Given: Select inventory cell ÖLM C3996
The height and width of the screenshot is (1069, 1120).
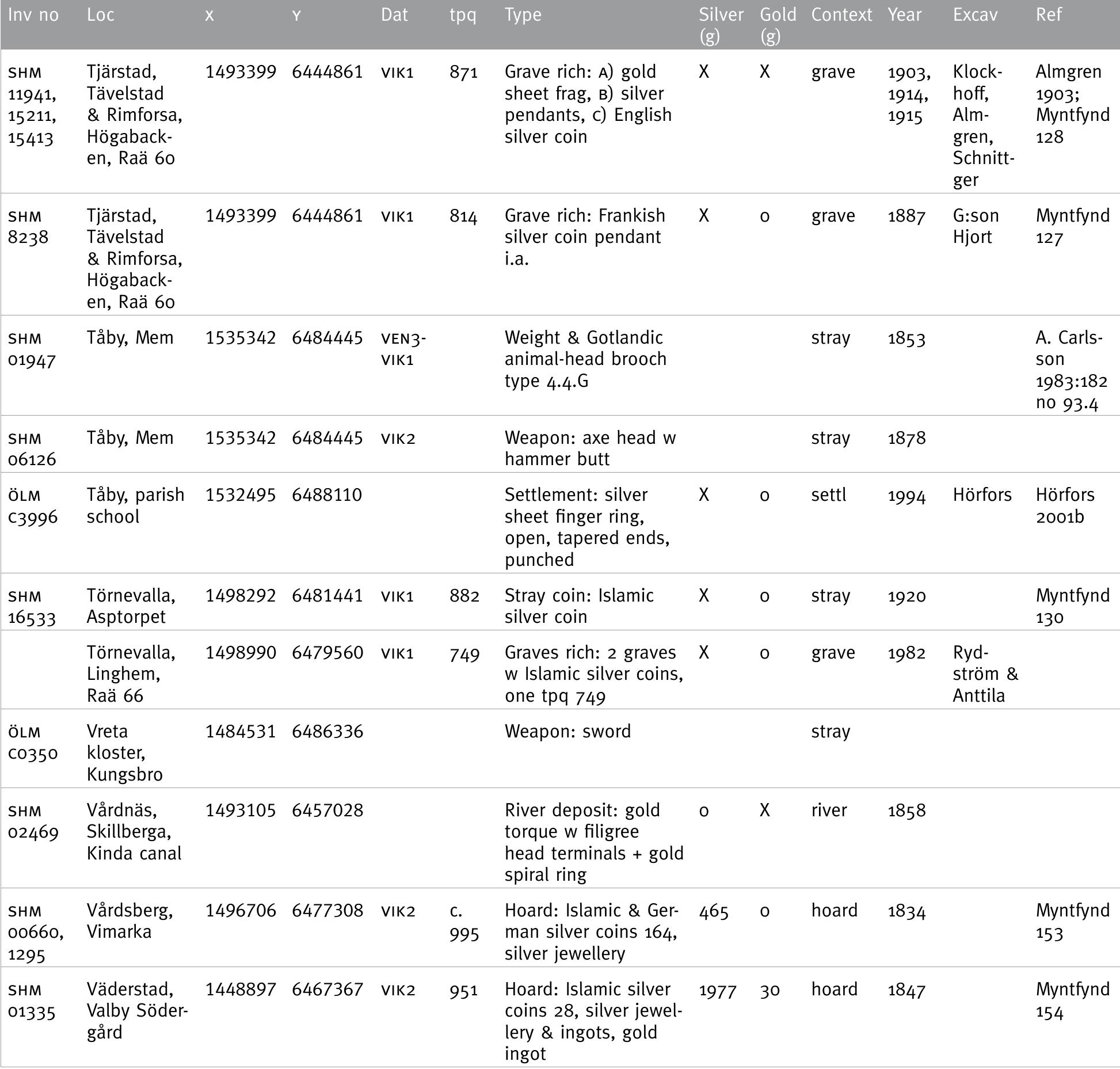Looking at the screenshot, I should coord(32,505).
